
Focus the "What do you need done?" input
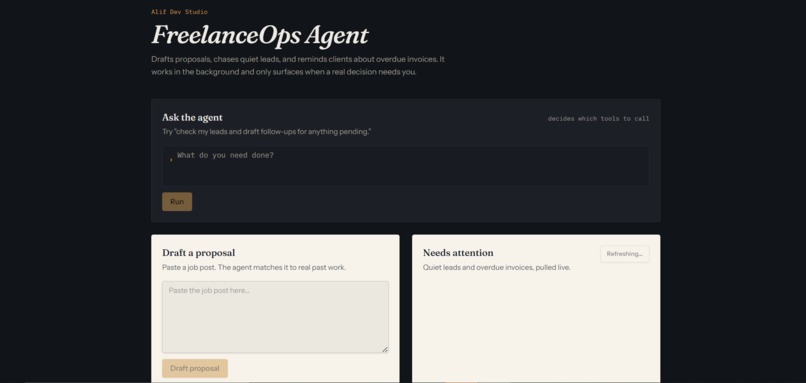(406, 166)
